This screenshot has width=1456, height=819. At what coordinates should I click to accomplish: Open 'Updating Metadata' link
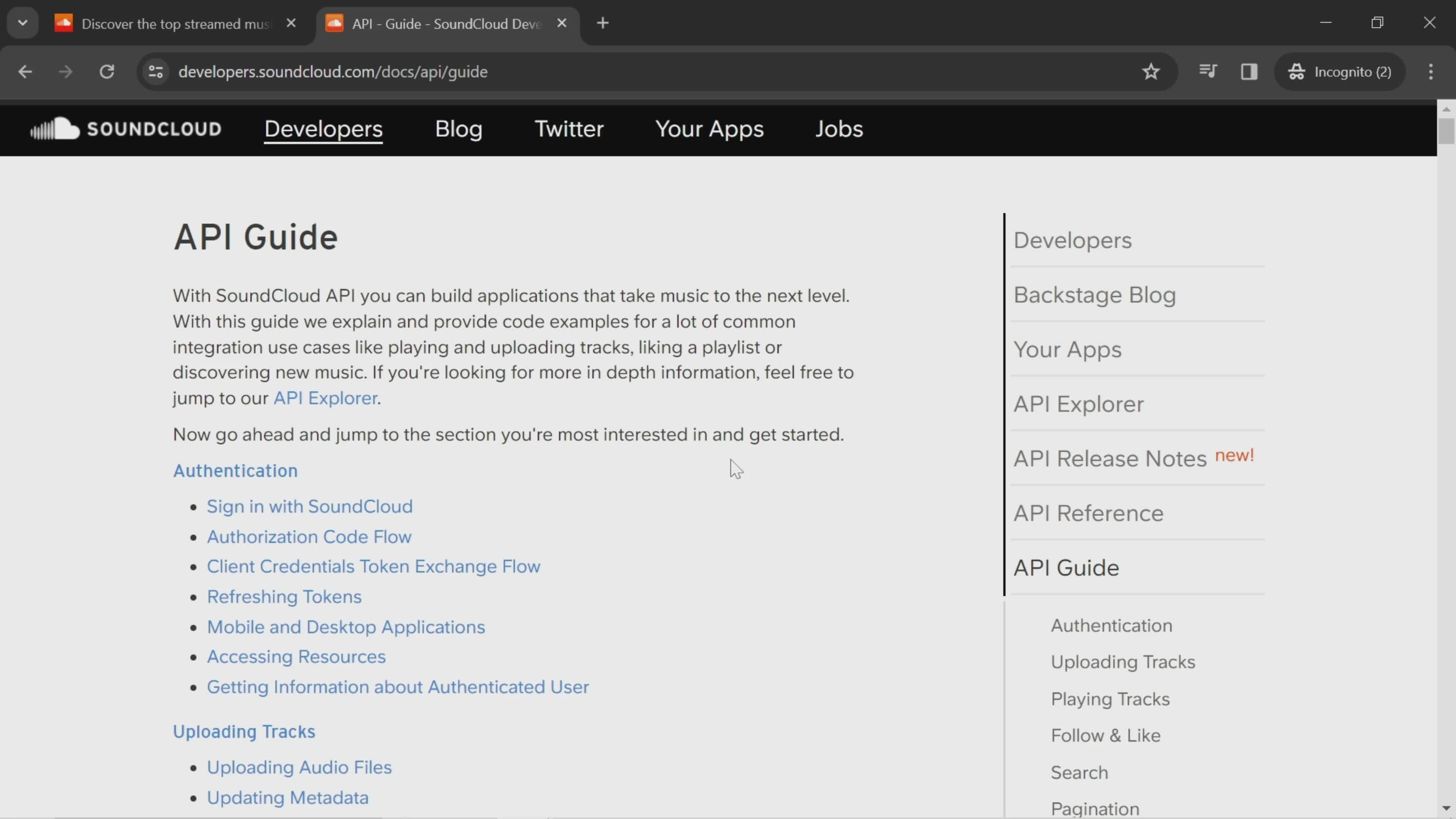coord(287,797)
